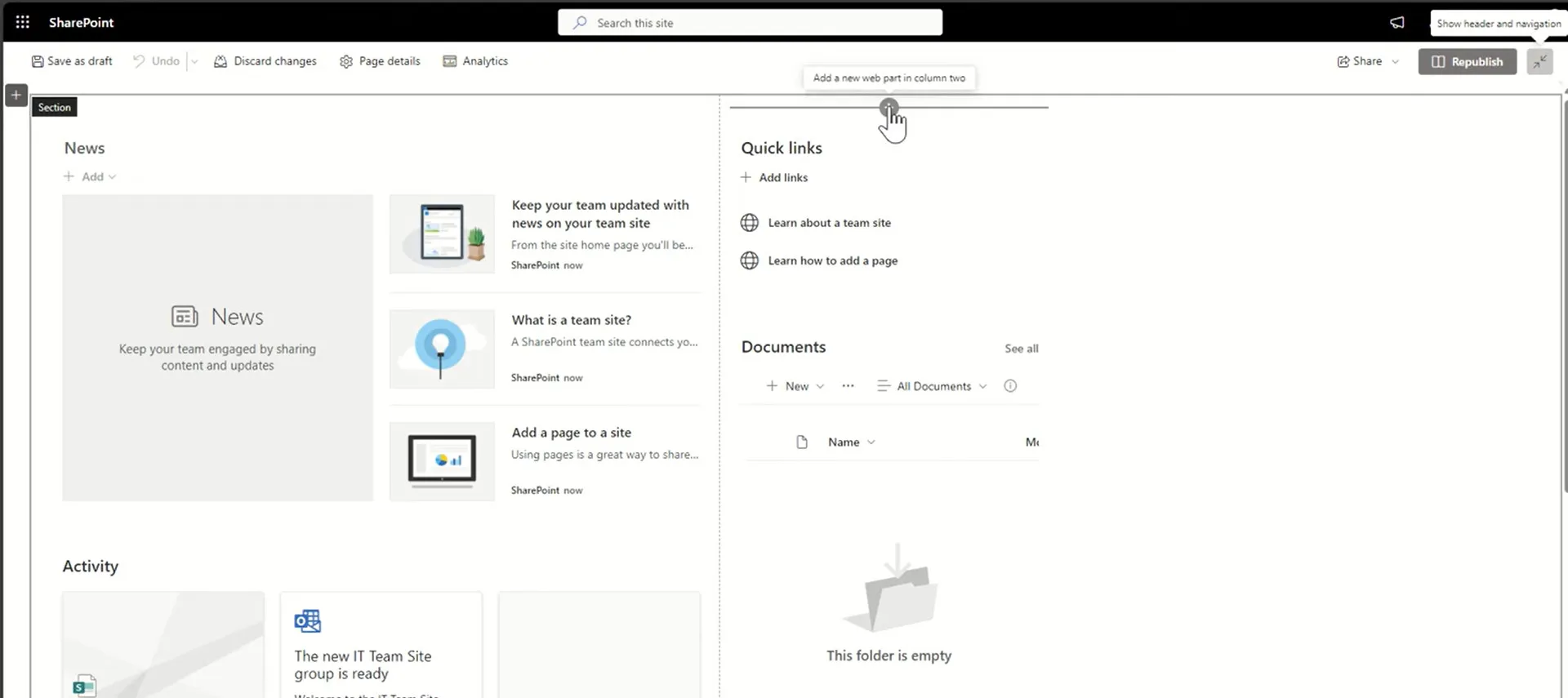Open 'What is a team site?' article

(571, 320)
